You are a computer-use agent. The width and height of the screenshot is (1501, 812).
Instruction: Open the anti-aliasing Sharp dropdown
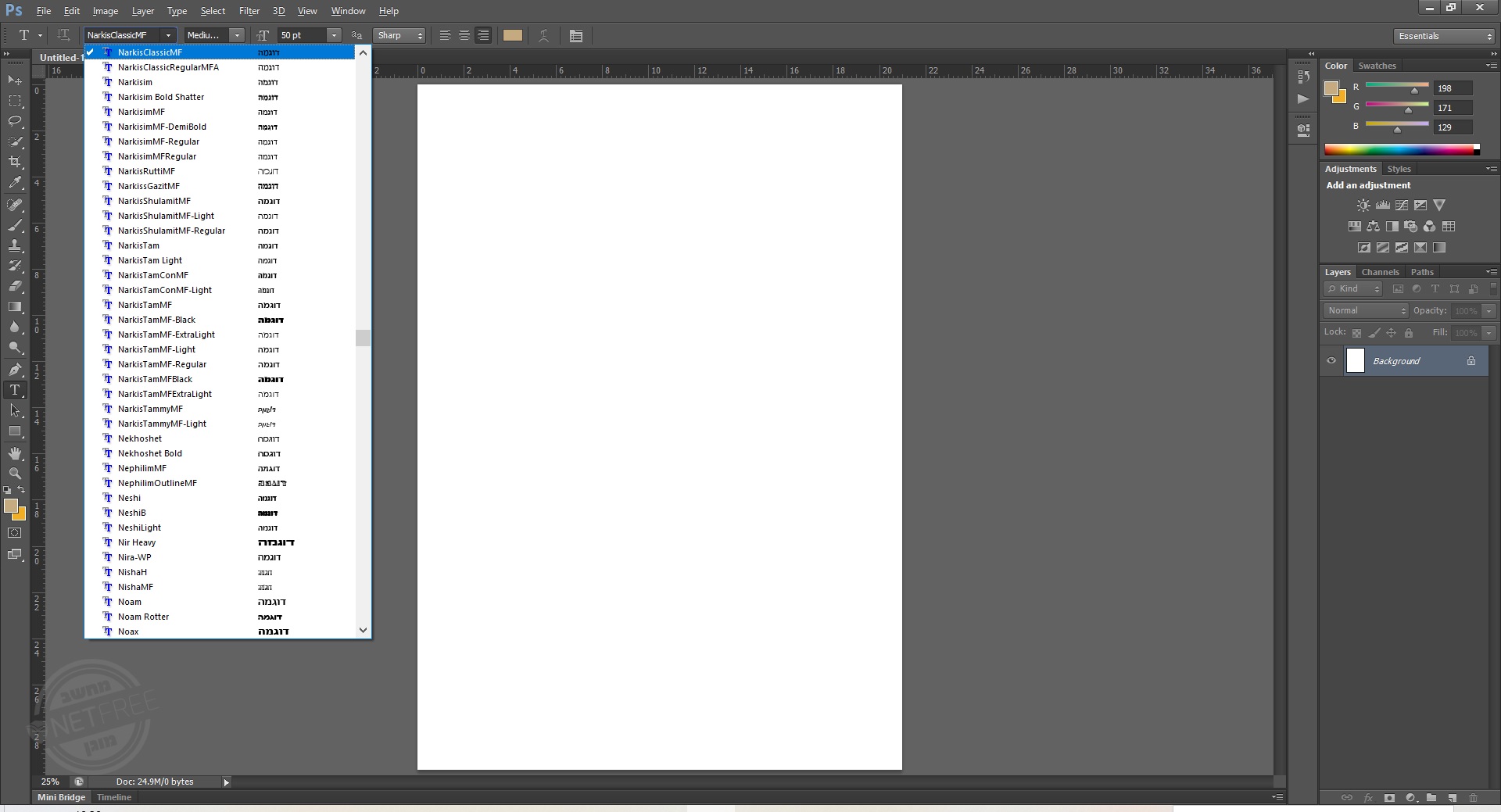pyautogui.click(x=399, y=35)
